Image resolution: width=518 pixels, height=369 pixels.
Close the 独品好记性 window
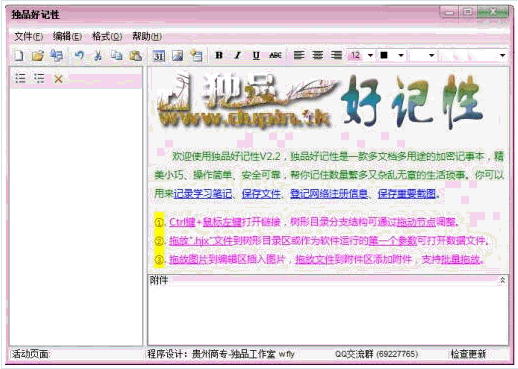[493, 12]
